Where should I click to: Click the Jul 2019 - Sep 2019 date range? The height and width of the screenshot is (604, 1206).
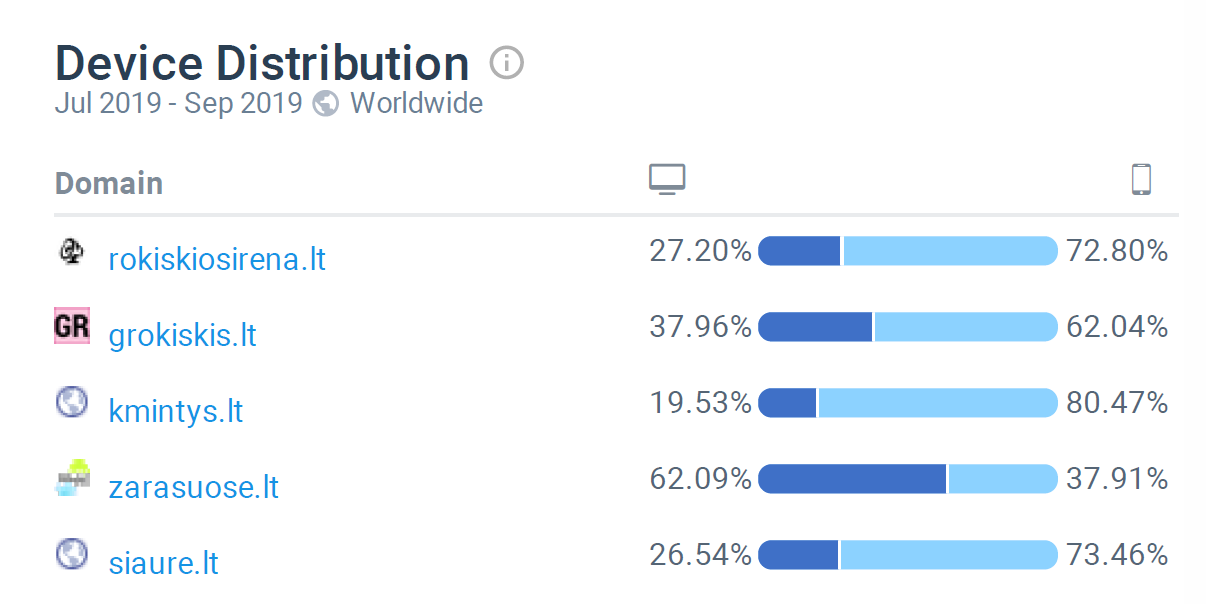tap(178, 103)
